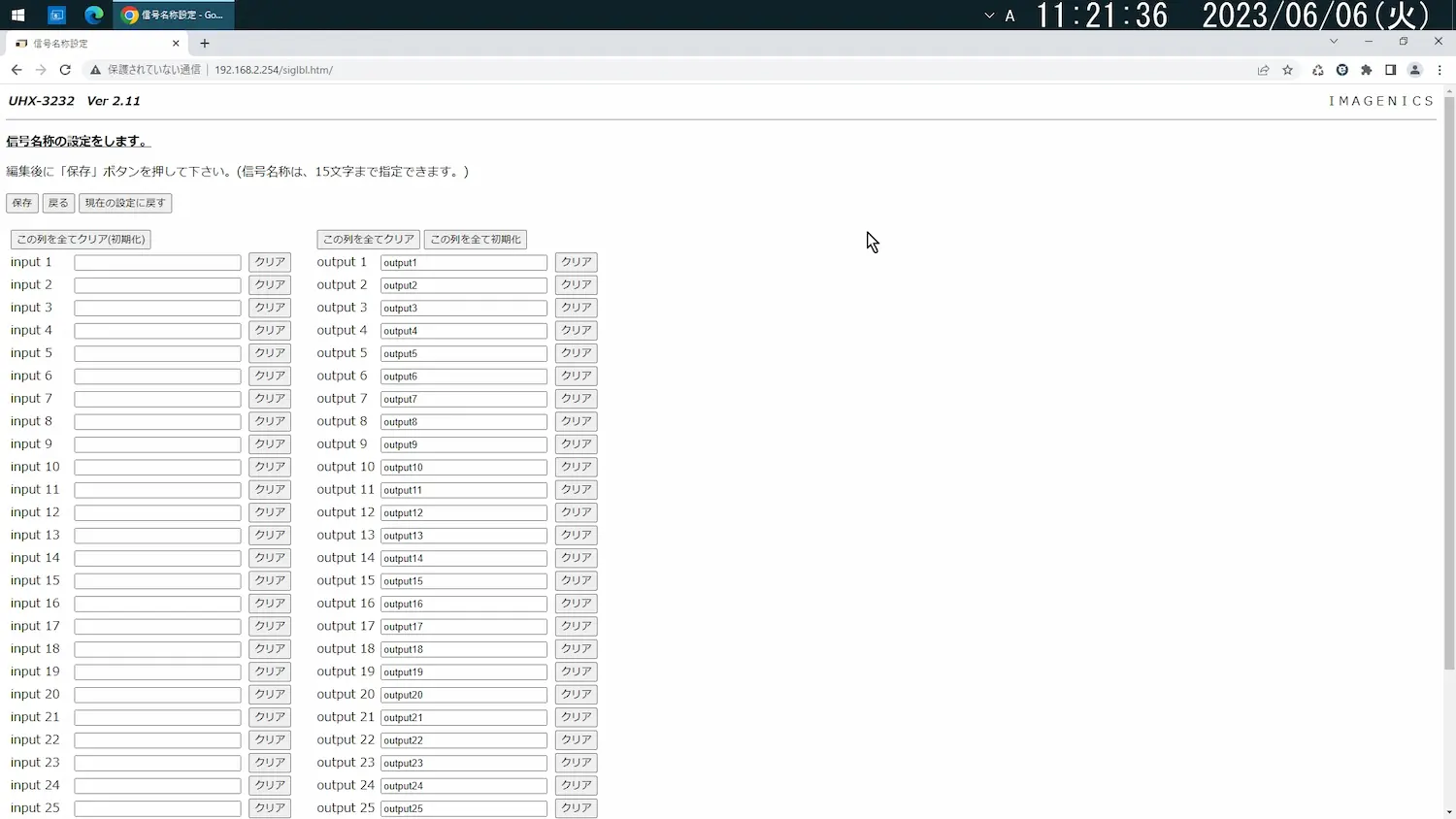Show hidden system tray icons chevron
Screen dimensions: 1456x819
[x=989, y=16]
